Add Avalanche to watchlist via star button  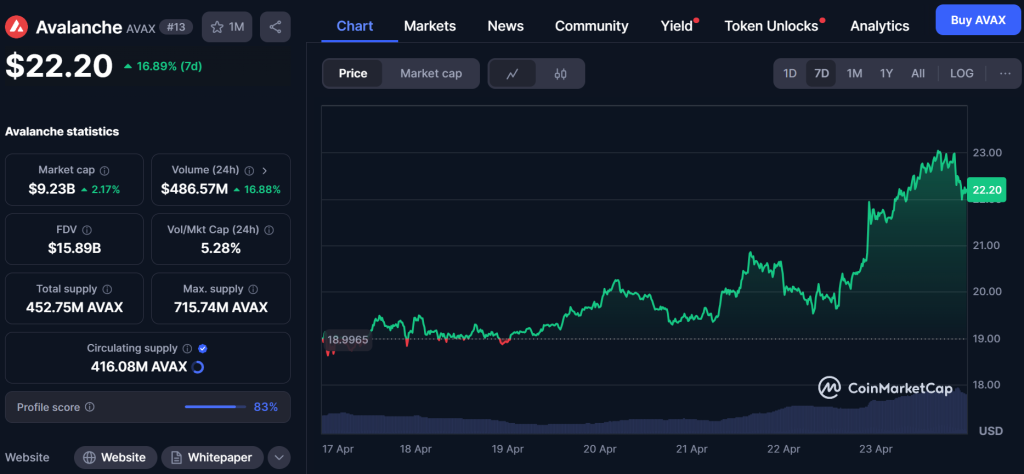227,27
